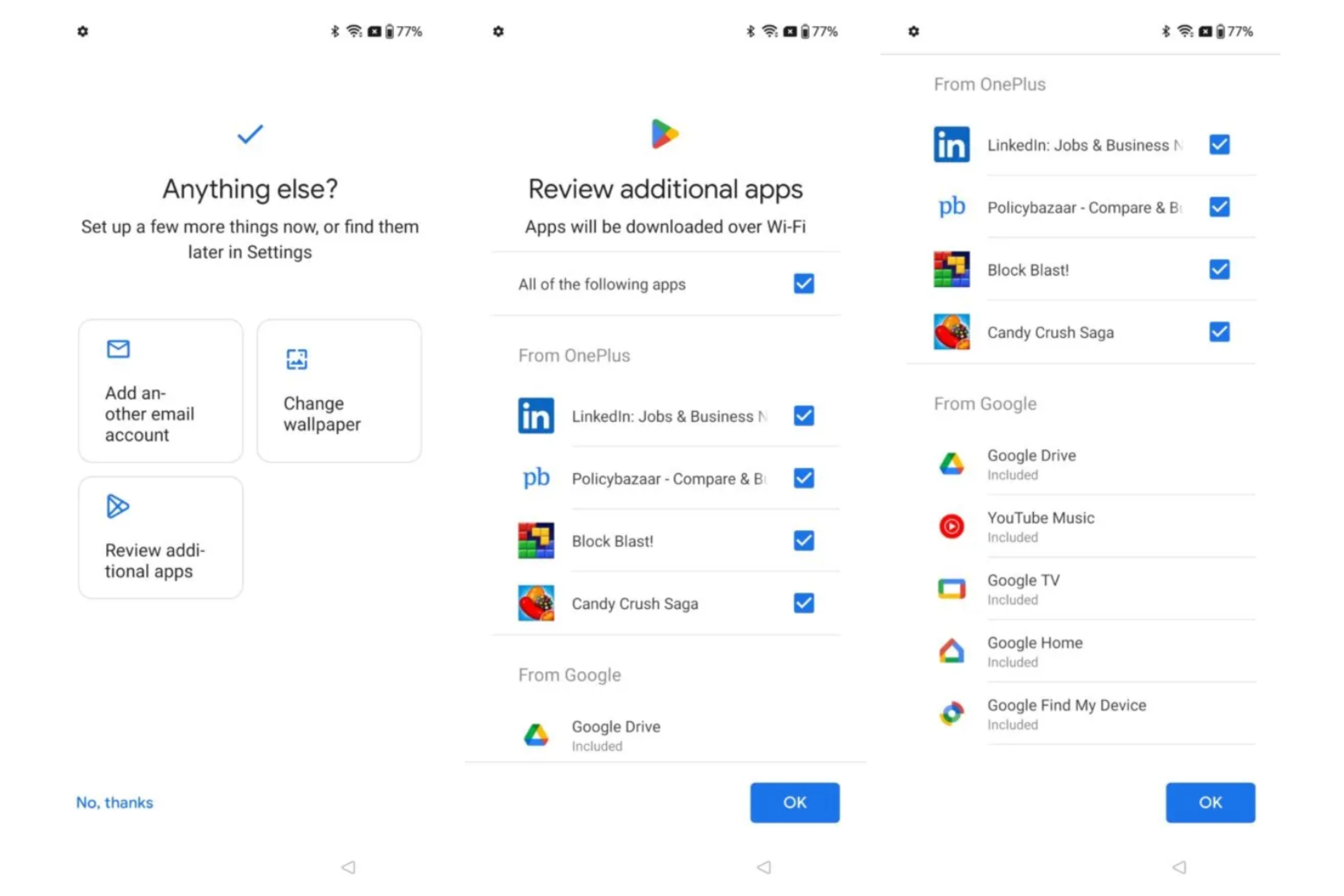
Task: Select the Google Drive label in the middle screen
Action: (x=616, y=727)
